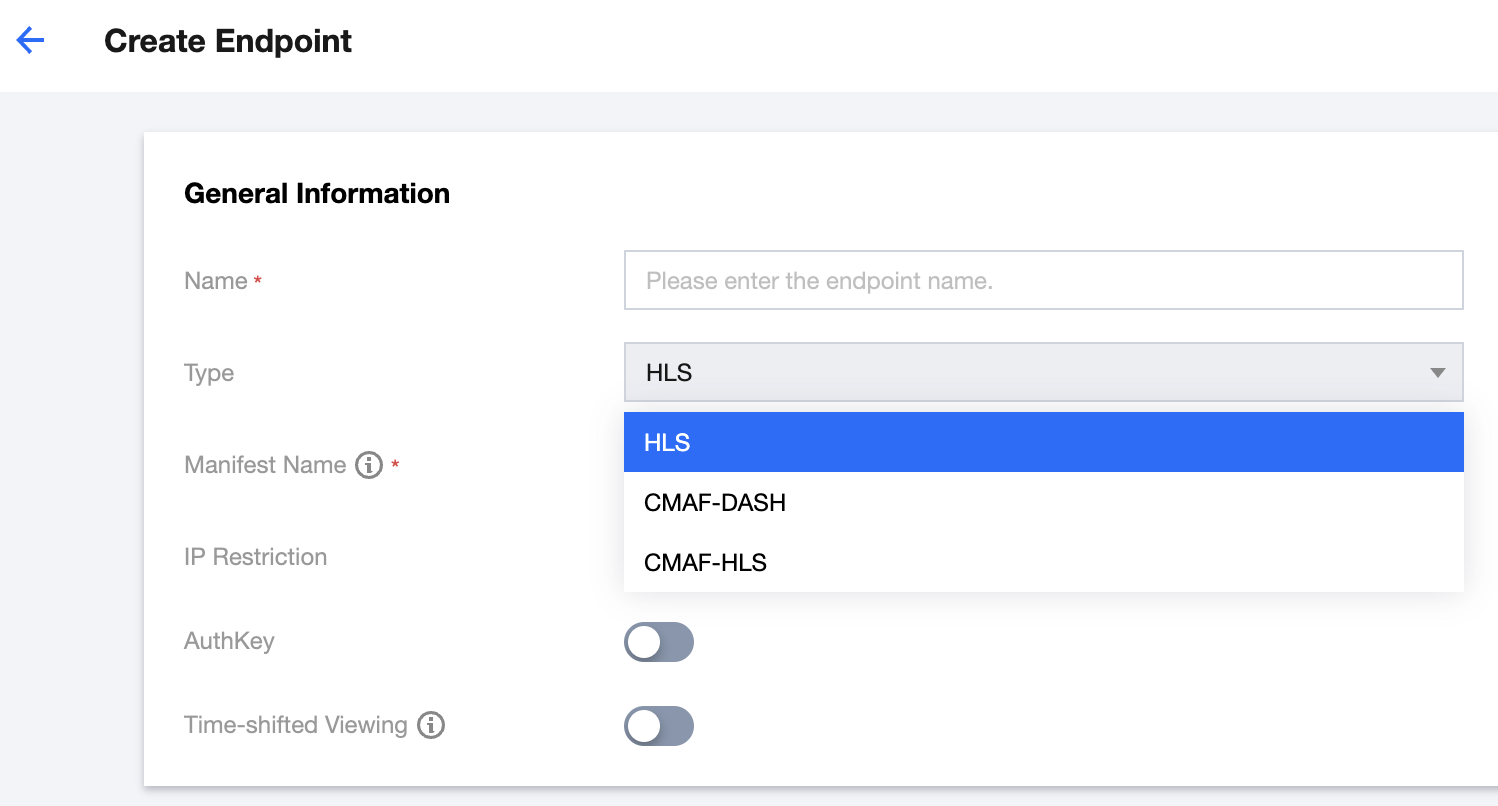1498x806 pixels.
Task: Select the highlighted HLS option
Action: tap(1043, 442)
